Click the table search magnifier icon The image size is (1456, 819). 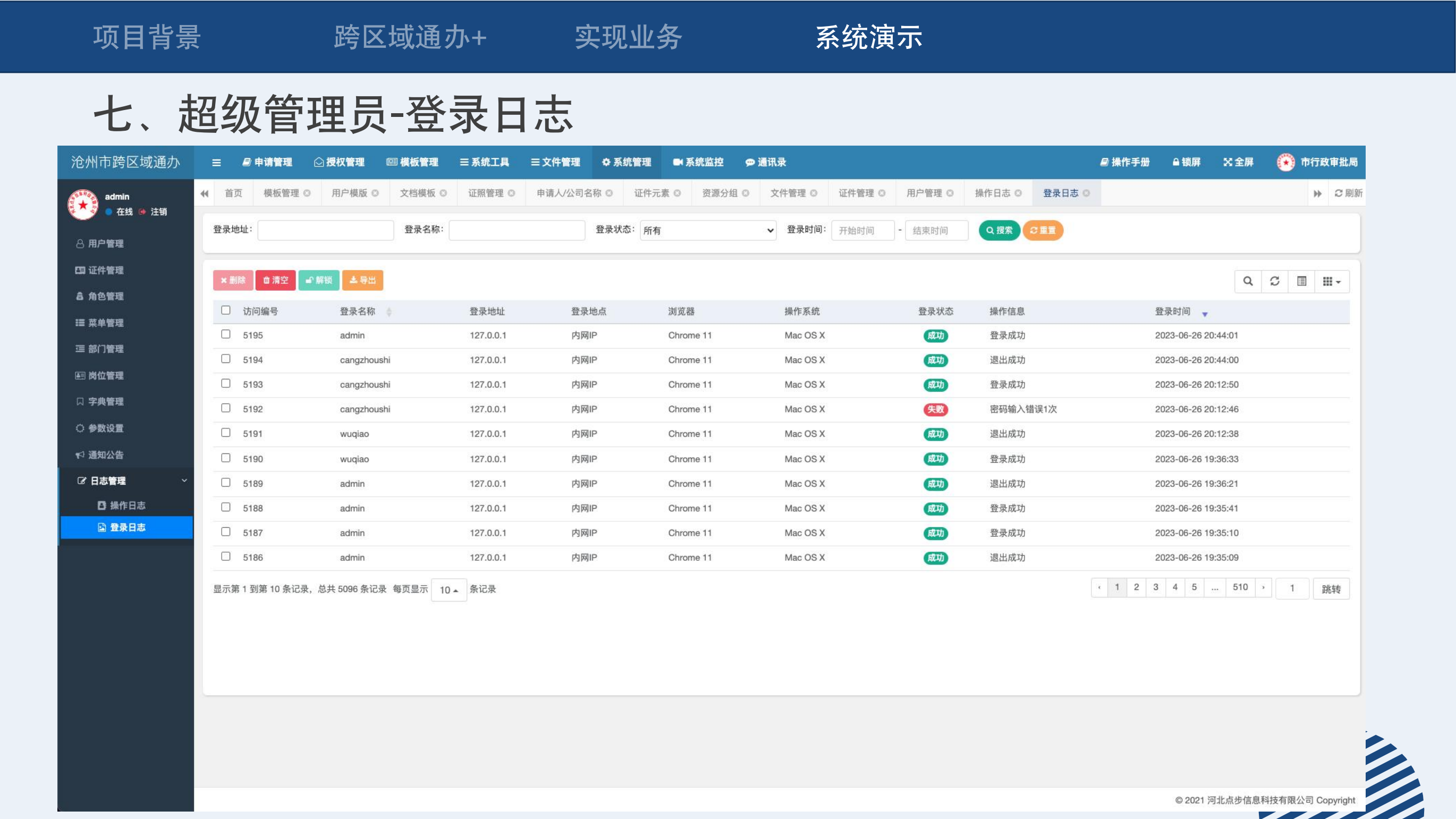(1248, 281)
